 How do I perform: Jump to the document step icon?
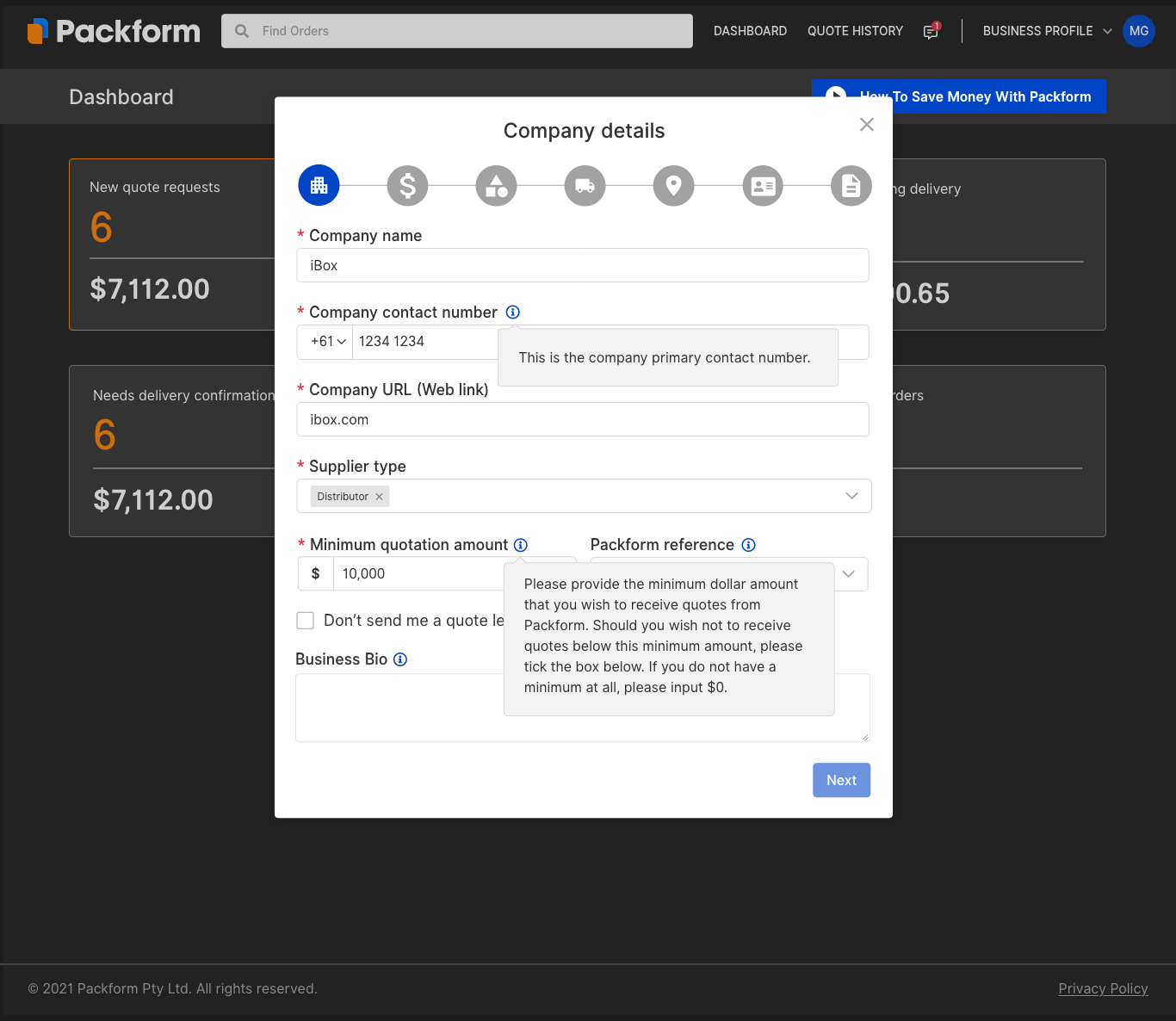(851, 186)
